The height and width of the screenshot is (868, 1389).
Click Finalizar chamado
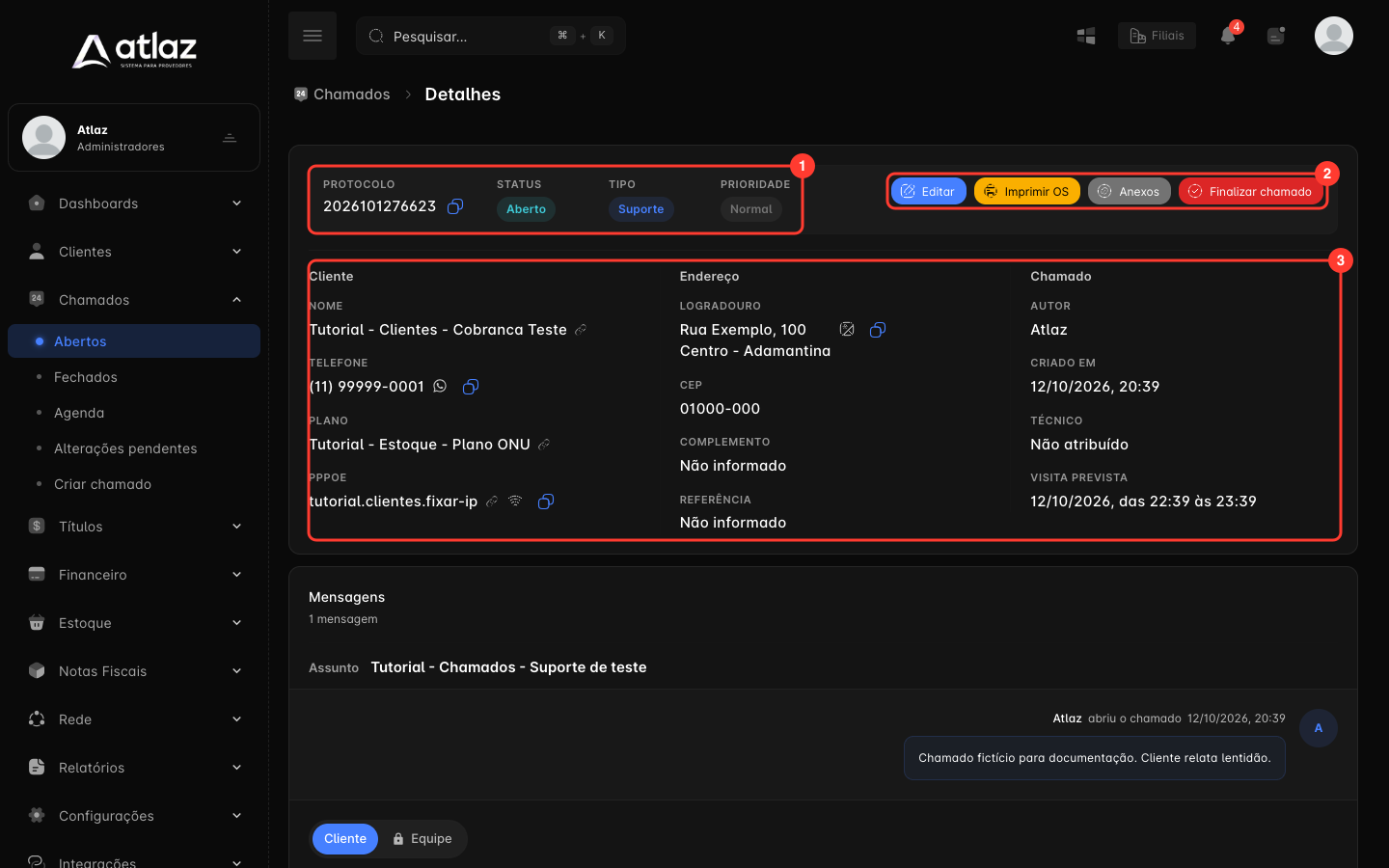pos(1251,191)
